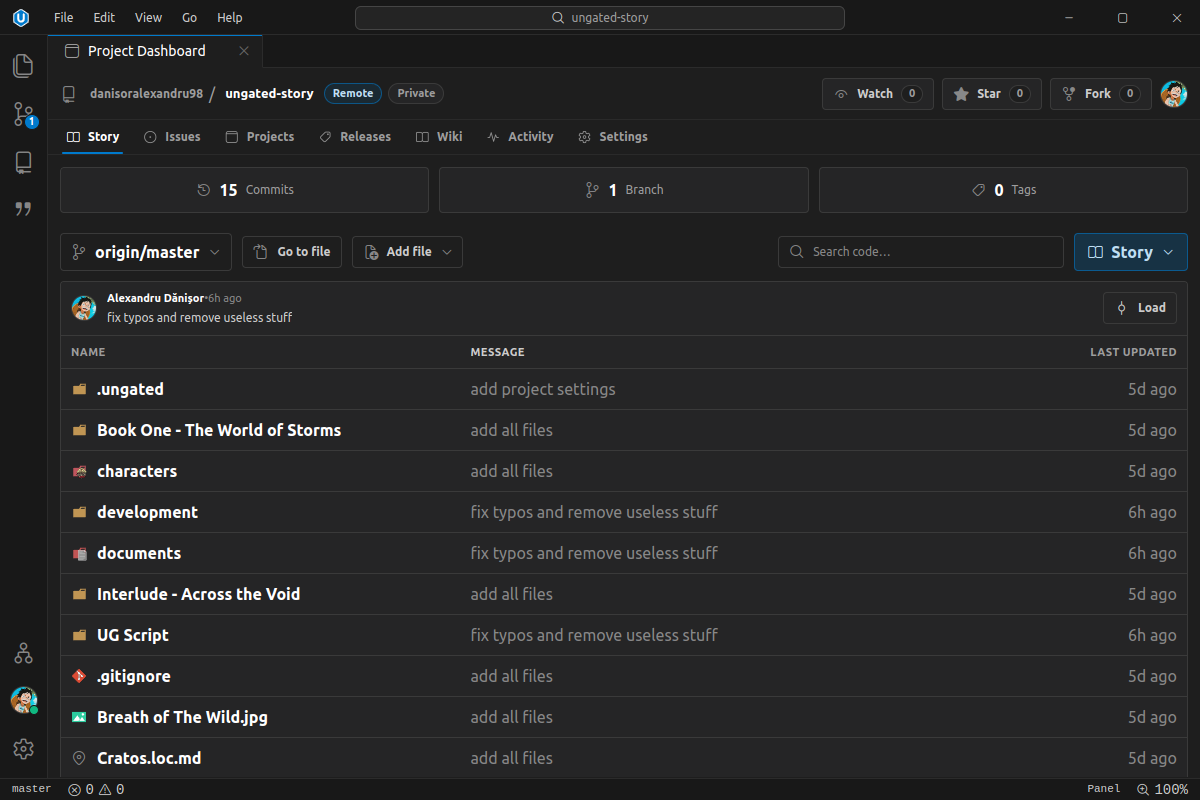Expand the origin/master branch selector
This screenshot has width=1200, height=800.
point(145,252)
